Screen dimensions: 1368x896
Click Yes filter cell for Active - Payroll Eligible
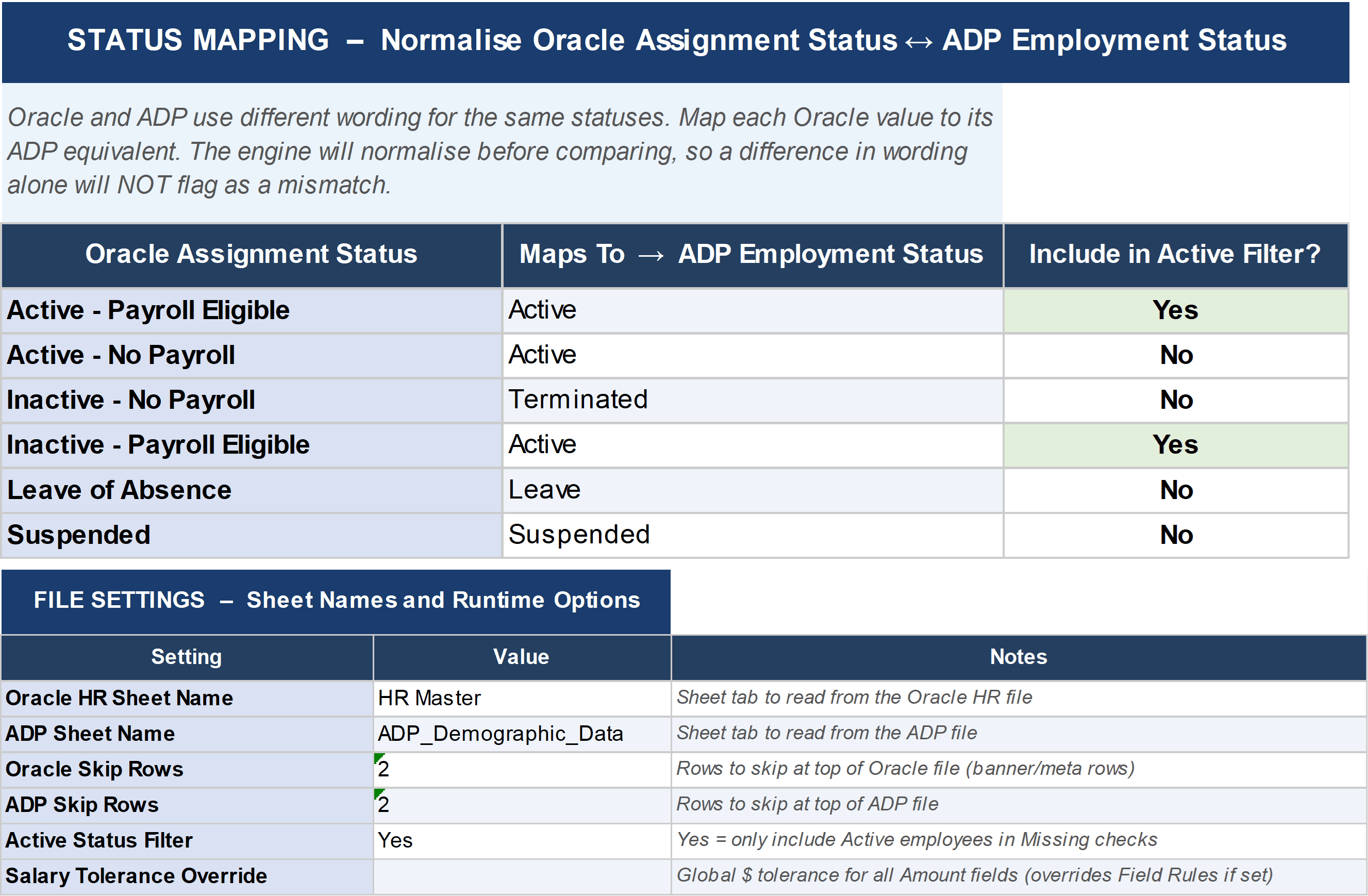point(1175,311)
